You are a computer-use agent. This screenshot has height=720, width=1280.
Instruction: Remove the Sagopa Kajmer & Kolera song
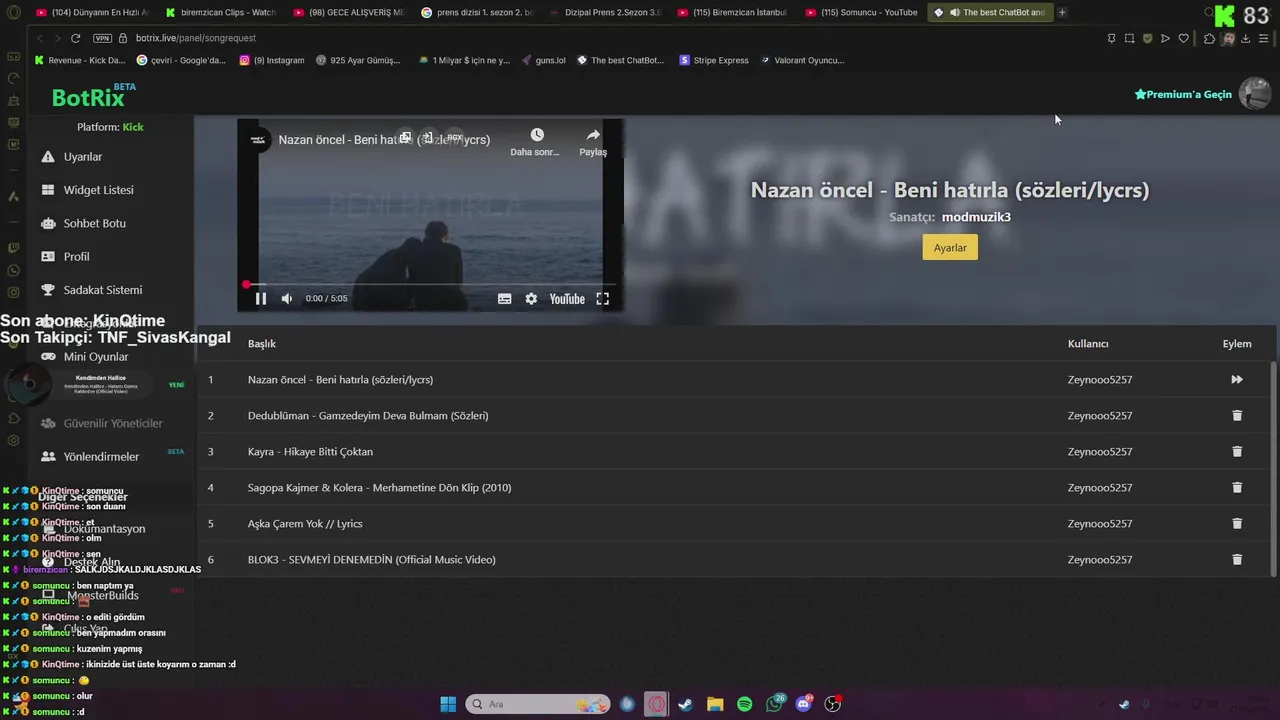(x=1237, y=487)
